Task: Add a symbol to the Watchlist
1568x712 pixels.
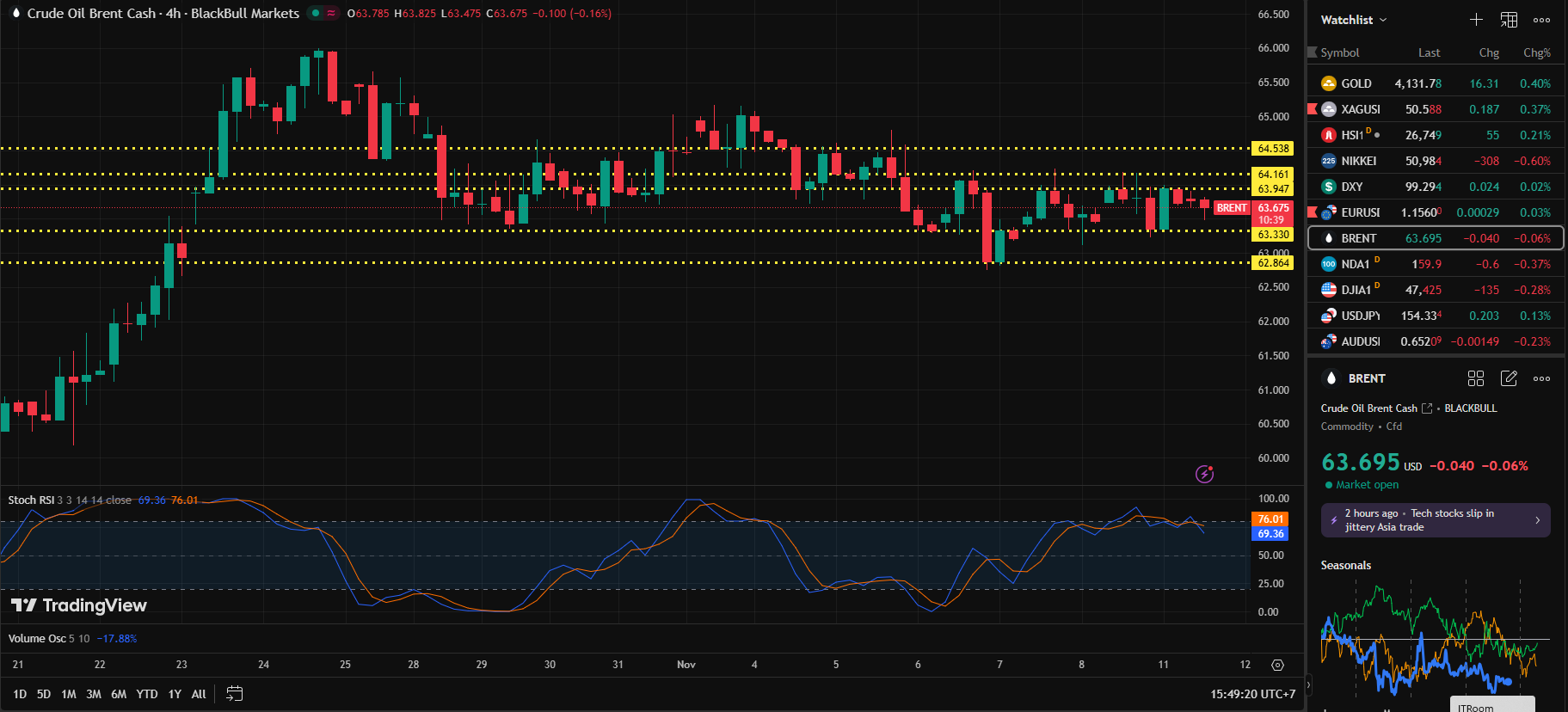Action: [x=1476, y=20]
